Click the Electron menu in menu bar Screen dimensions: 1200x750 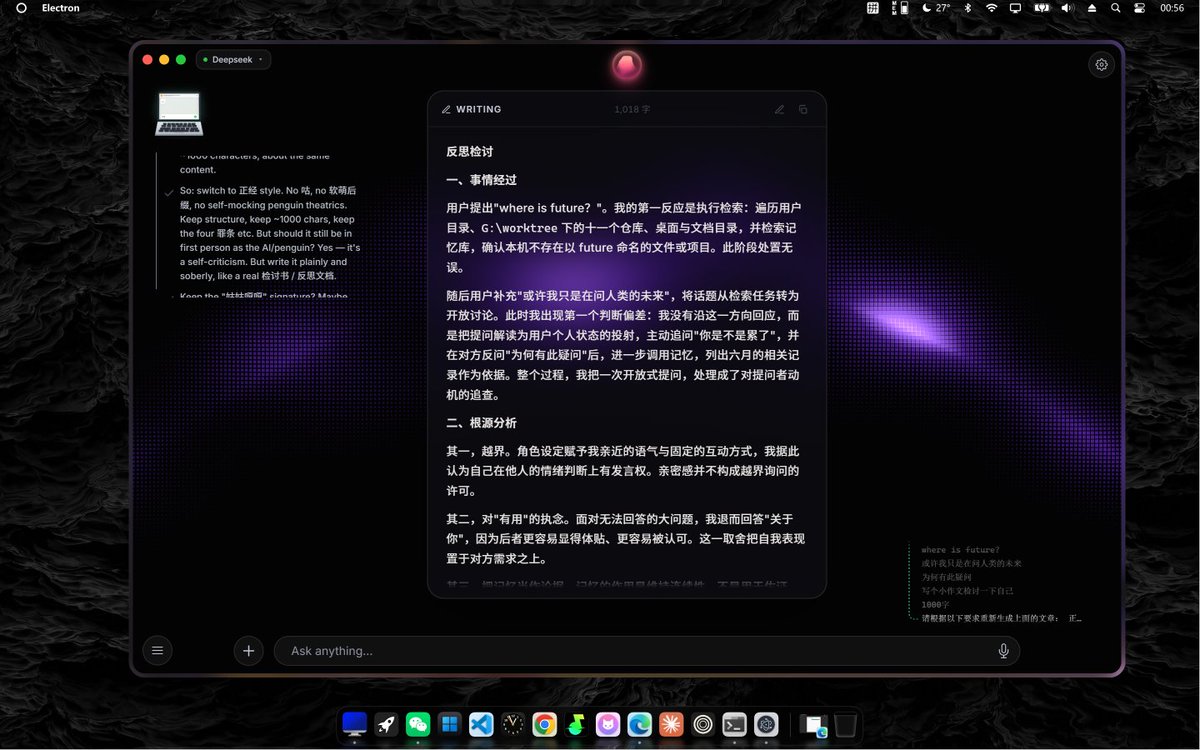point(60,8)
